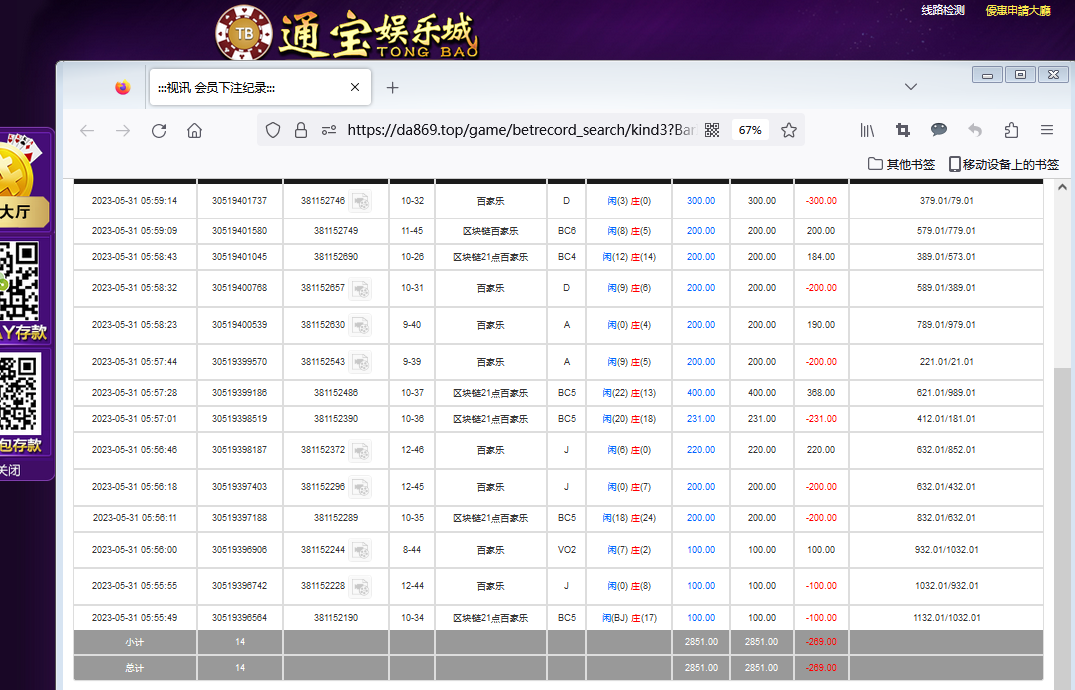Close the 视讯 会员下注纪录 tab
Viewport: 1075px width, 690px height.
point(355,88)
